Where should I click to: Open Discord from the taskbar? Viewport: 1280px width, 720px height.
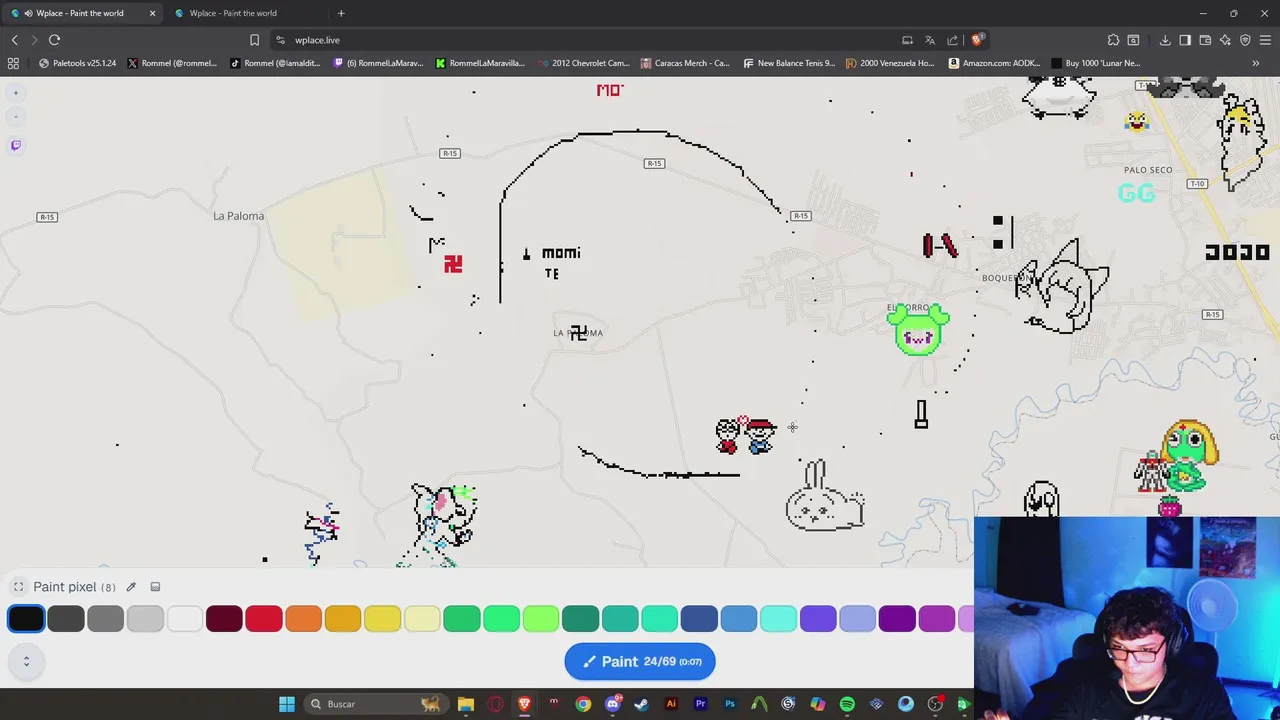click(612, 704)
